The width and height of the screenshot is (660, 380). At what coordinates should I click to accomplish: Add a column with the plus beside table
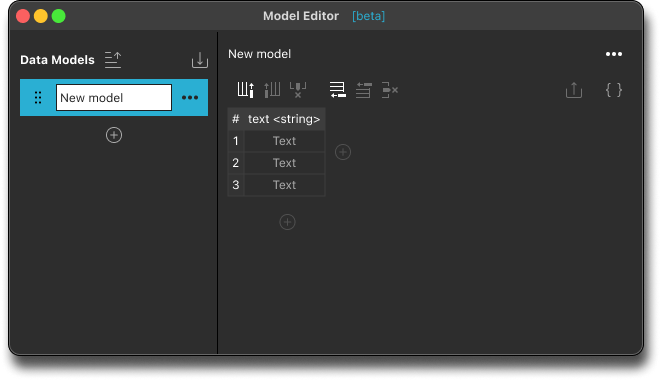pos(343,152)
